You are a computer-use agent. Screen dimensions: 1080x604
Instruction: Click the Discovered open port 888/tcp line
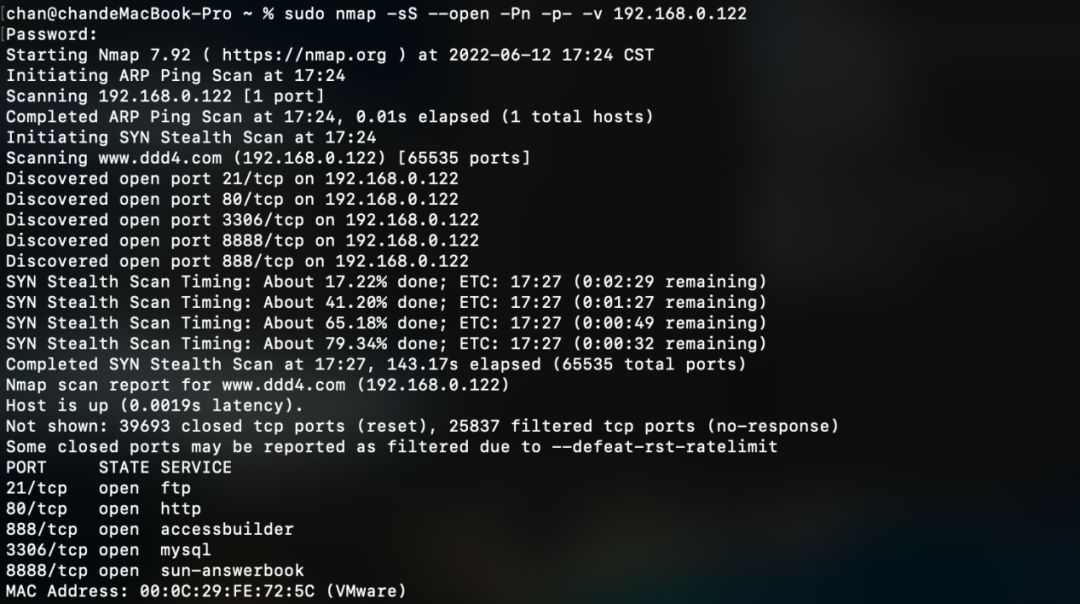(237, 262)
